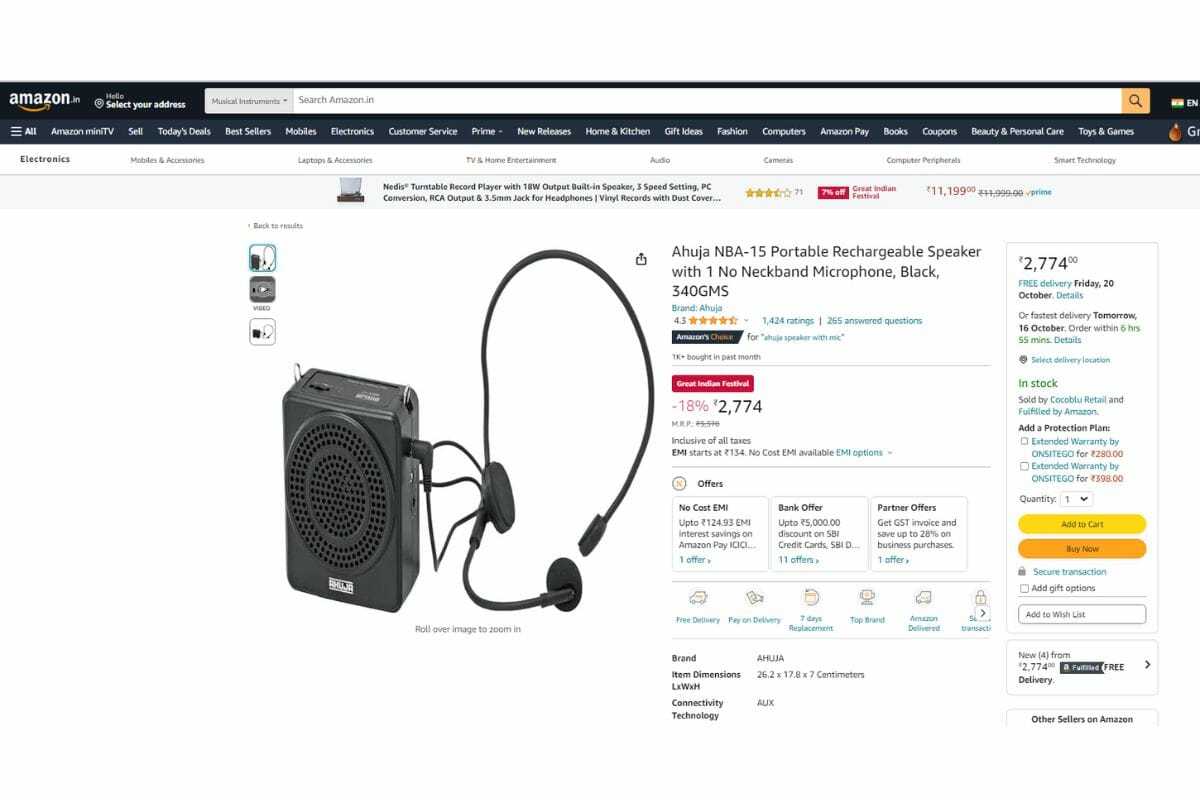
Task: Open the All hamburger menu
Action: pyautogui.click(x=23, y=131)
